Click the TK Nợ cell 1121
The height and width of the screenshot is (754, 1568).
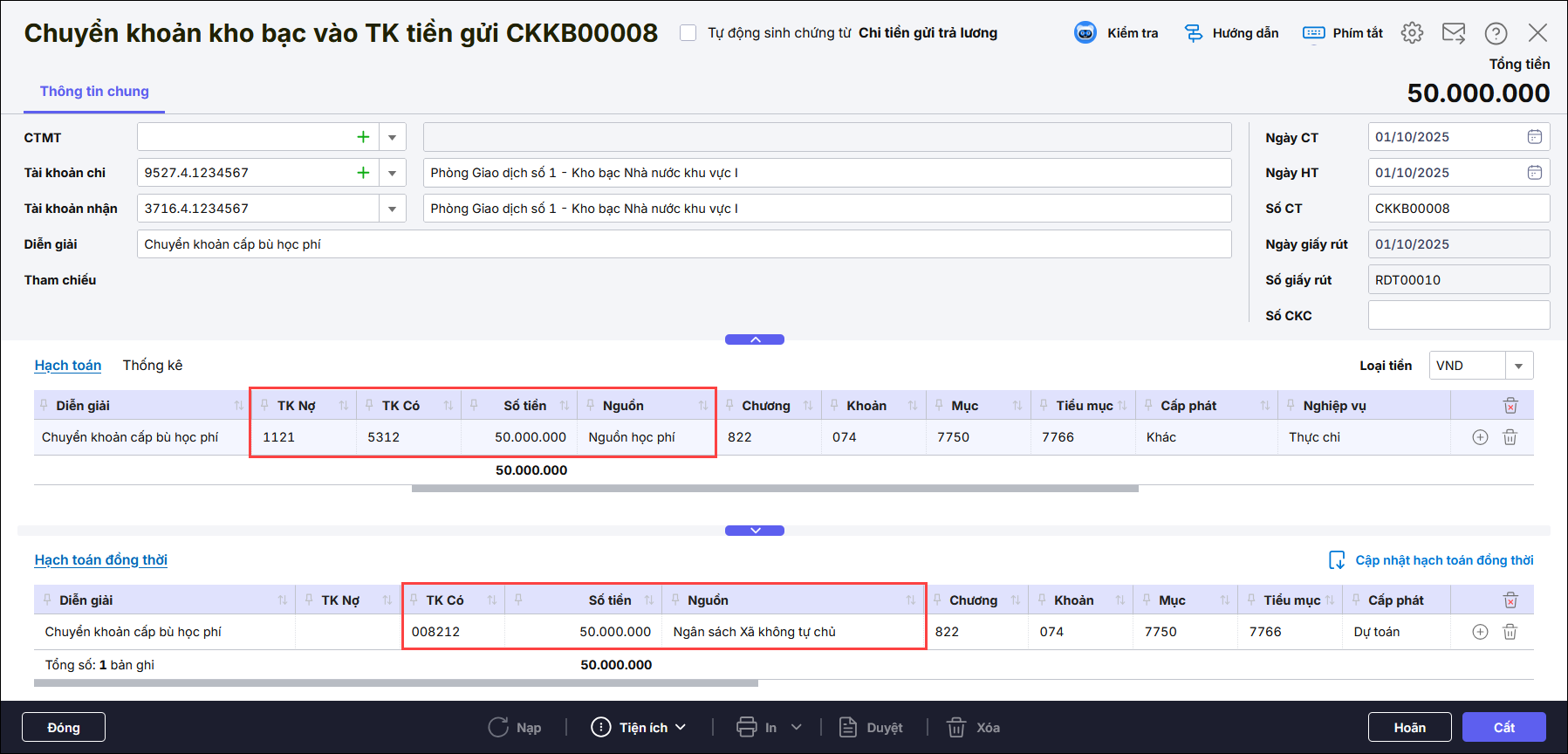(304, 437)
